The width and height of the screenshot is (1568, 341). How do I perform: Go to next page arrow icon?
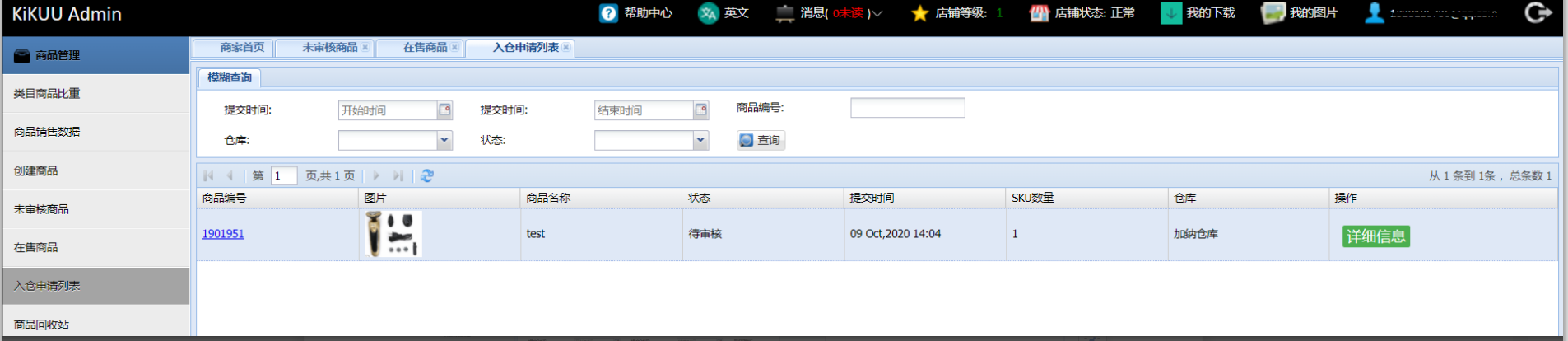coord(376,175)
